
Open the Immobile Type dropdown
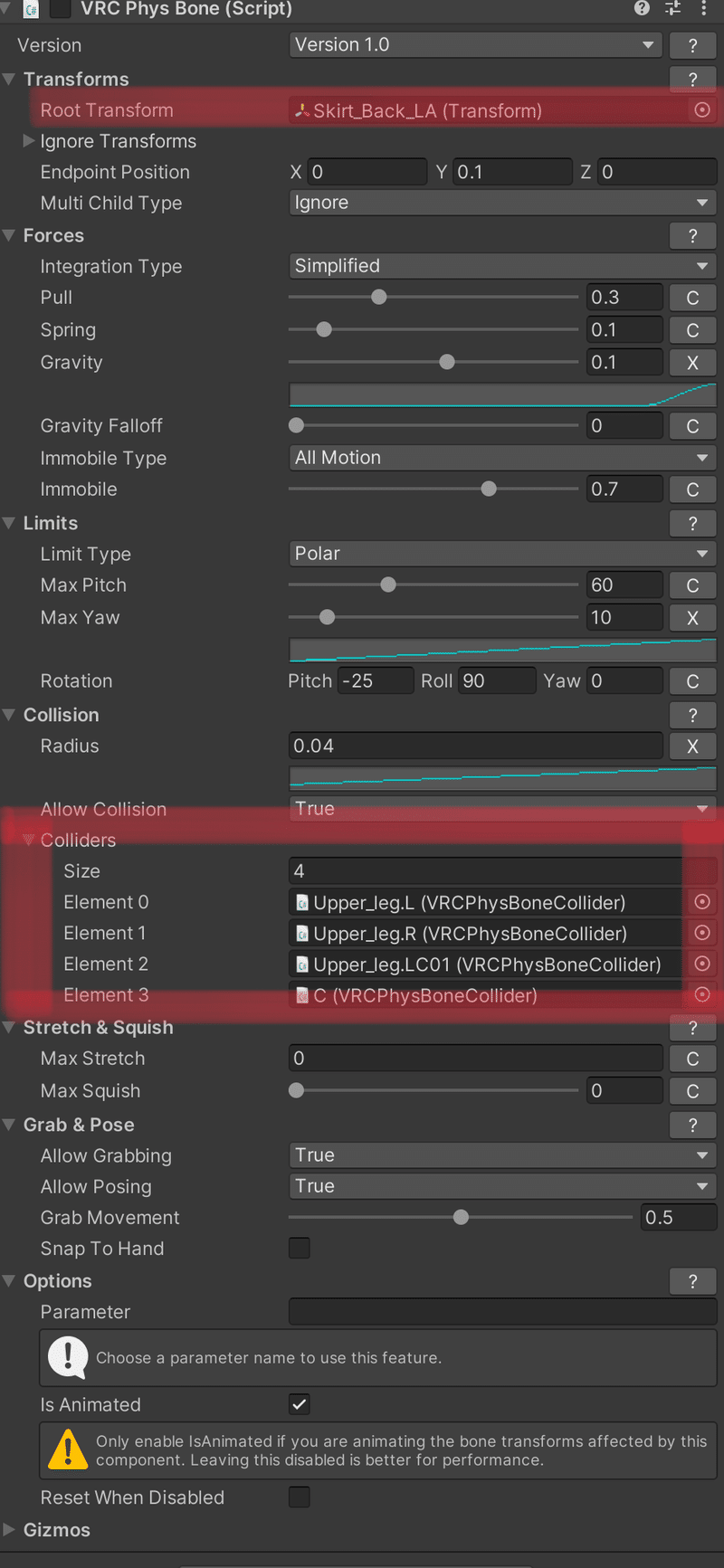(502, 458)
